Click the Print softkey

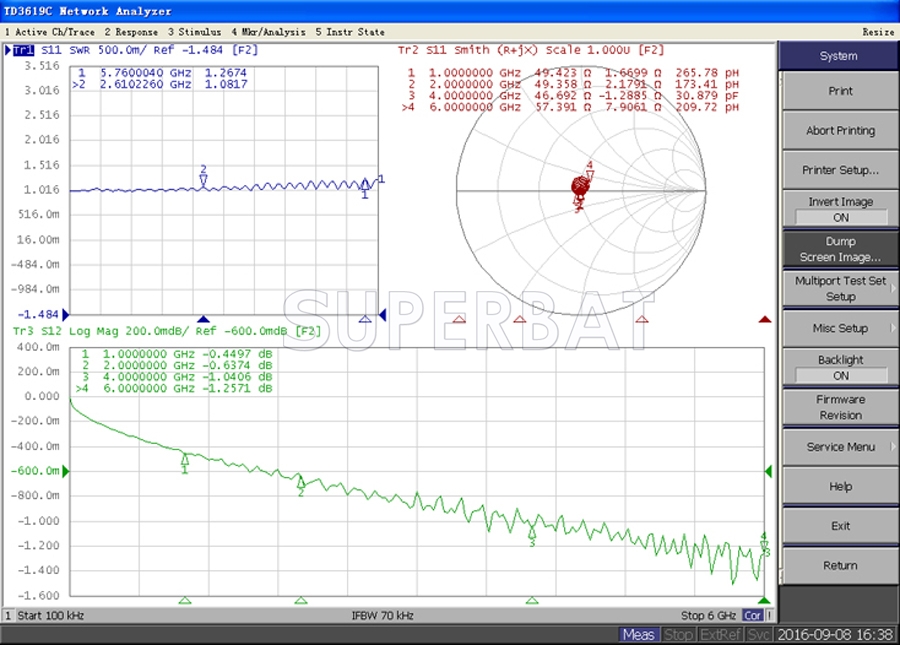840,91
